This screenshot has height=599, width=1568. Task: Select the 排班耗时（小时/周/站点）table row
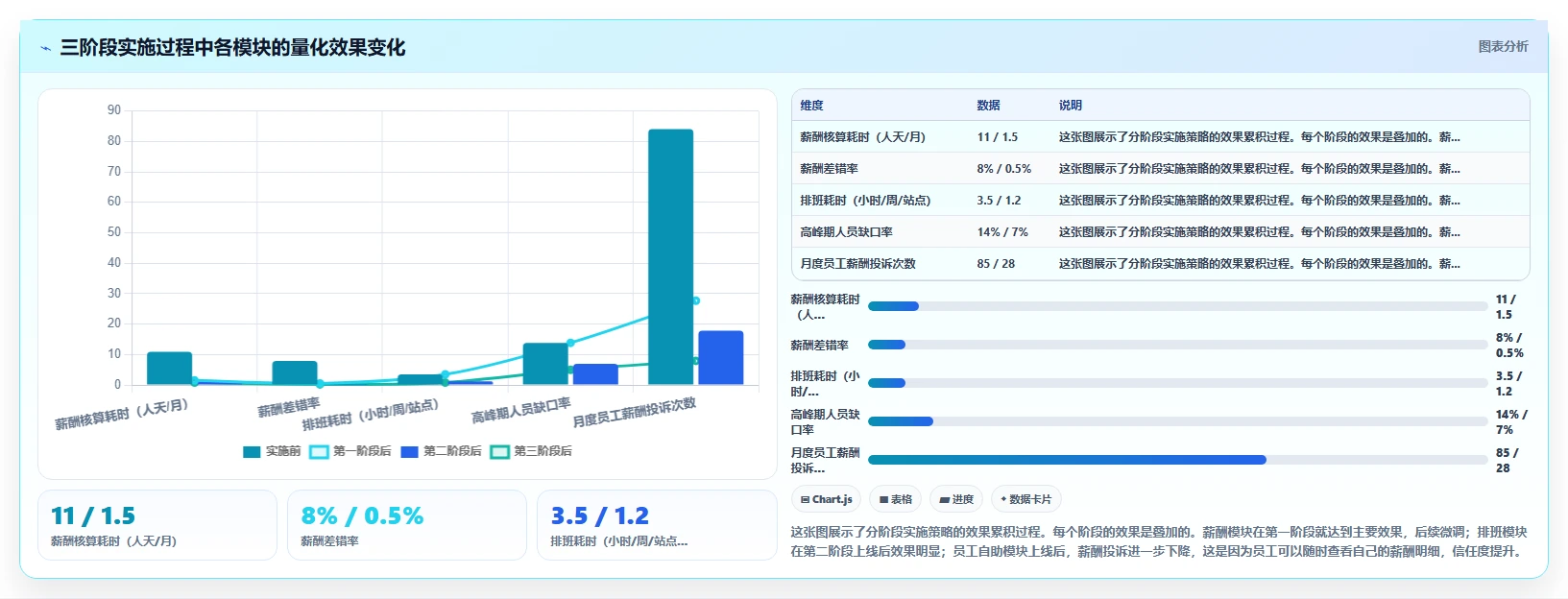point(1160,201)
